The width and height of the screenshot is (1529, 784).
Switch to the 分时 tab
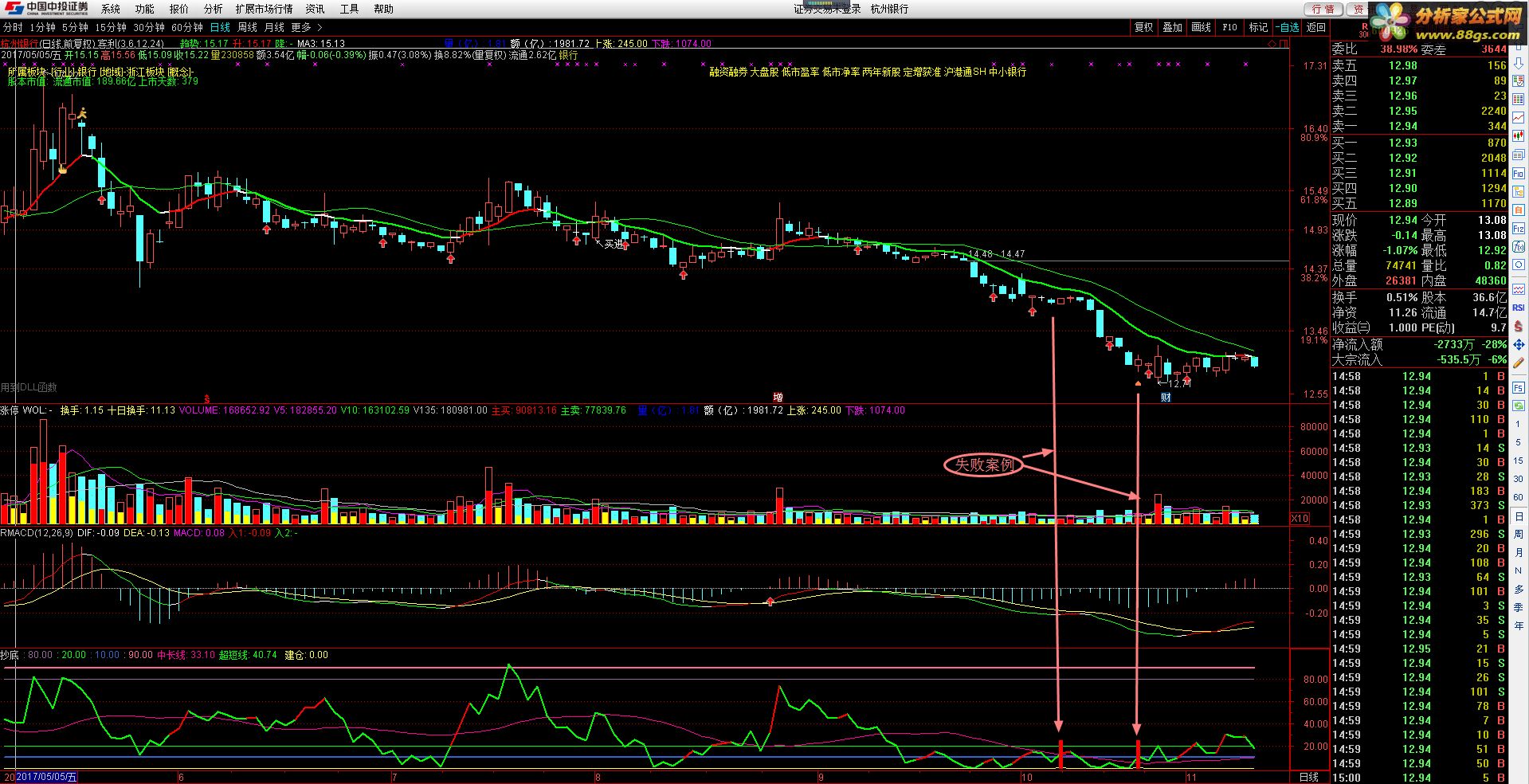[x=12, y=27]
